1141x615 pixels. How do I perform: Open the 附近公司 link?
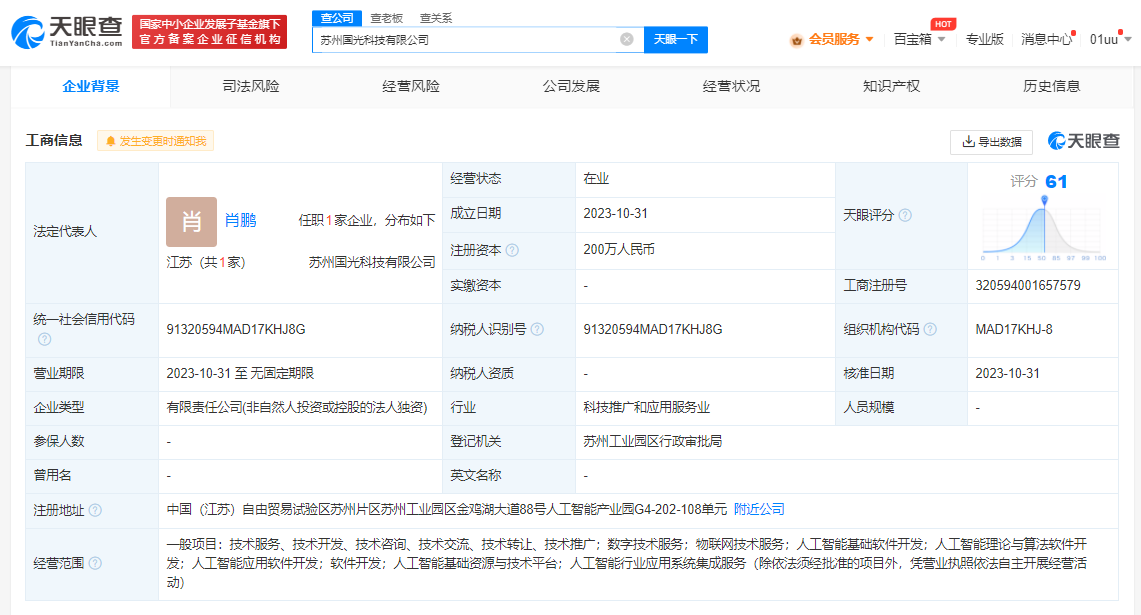[x=760, y=509]
